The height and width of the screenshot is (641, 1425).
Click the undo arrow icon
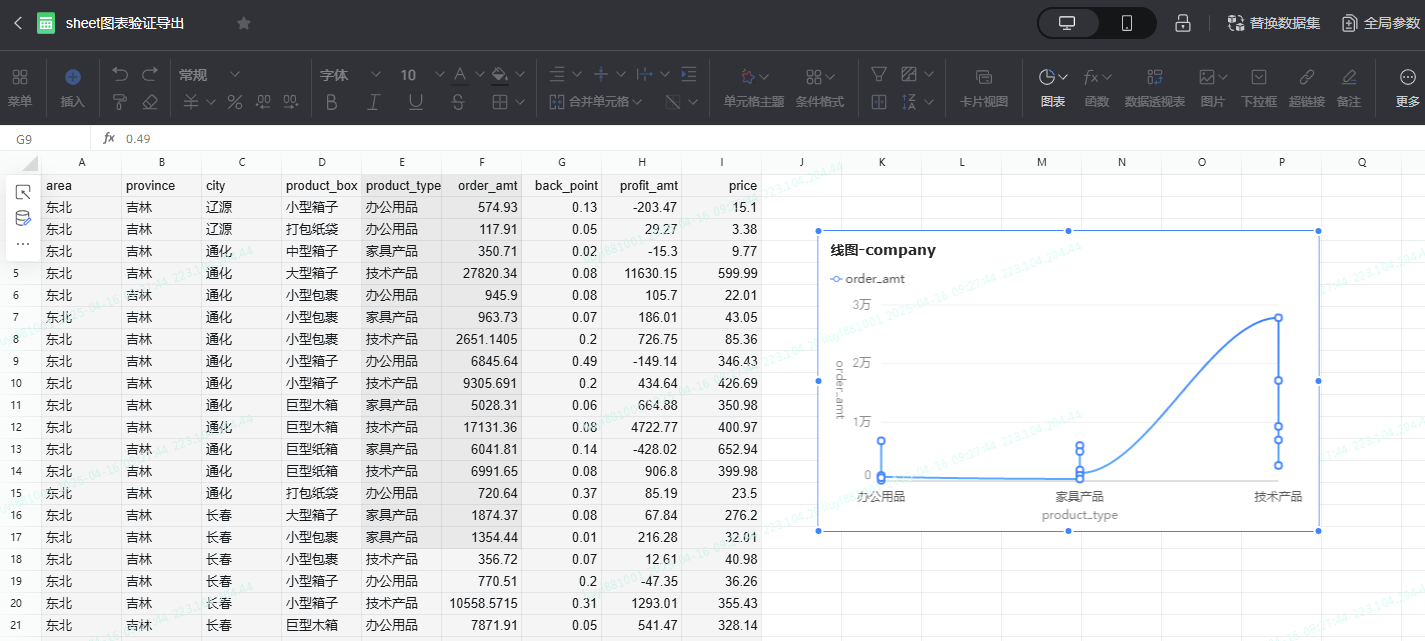click(120, 75)
